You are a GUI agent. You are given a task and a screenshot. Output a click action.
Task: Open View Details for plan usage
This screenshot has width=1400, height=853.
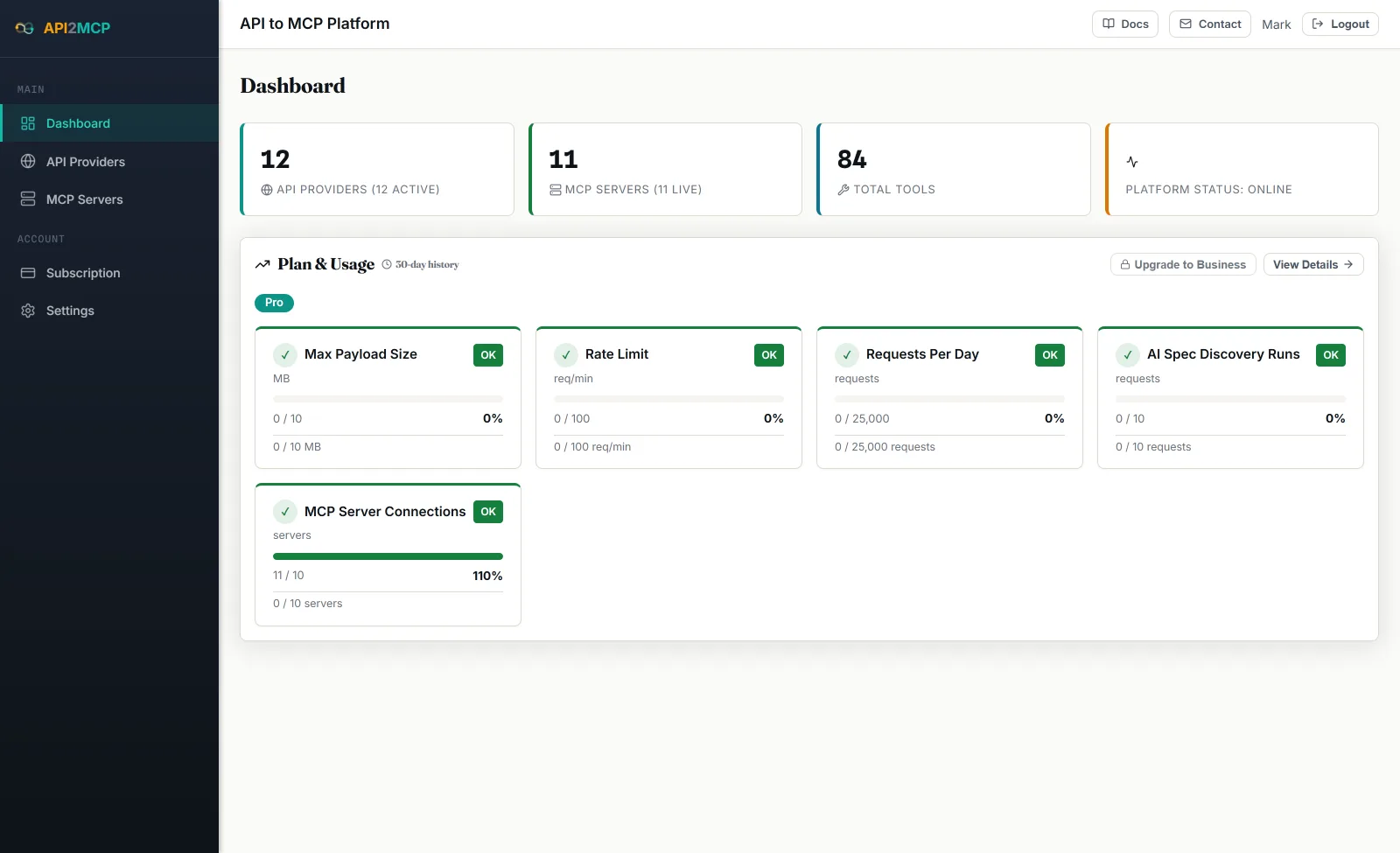[x=1313, y=264]
